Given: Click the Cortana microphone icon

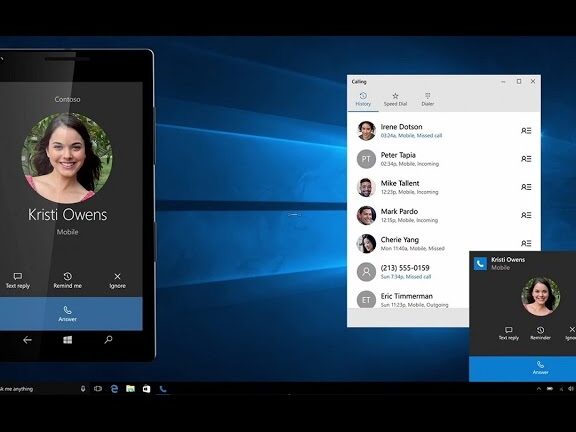Looking at the screenshot, I should point(83,388).
